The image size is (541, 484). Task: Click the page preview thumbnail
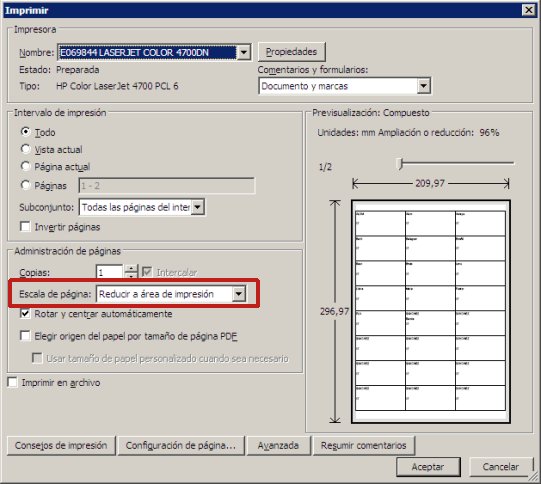(431, 312)
